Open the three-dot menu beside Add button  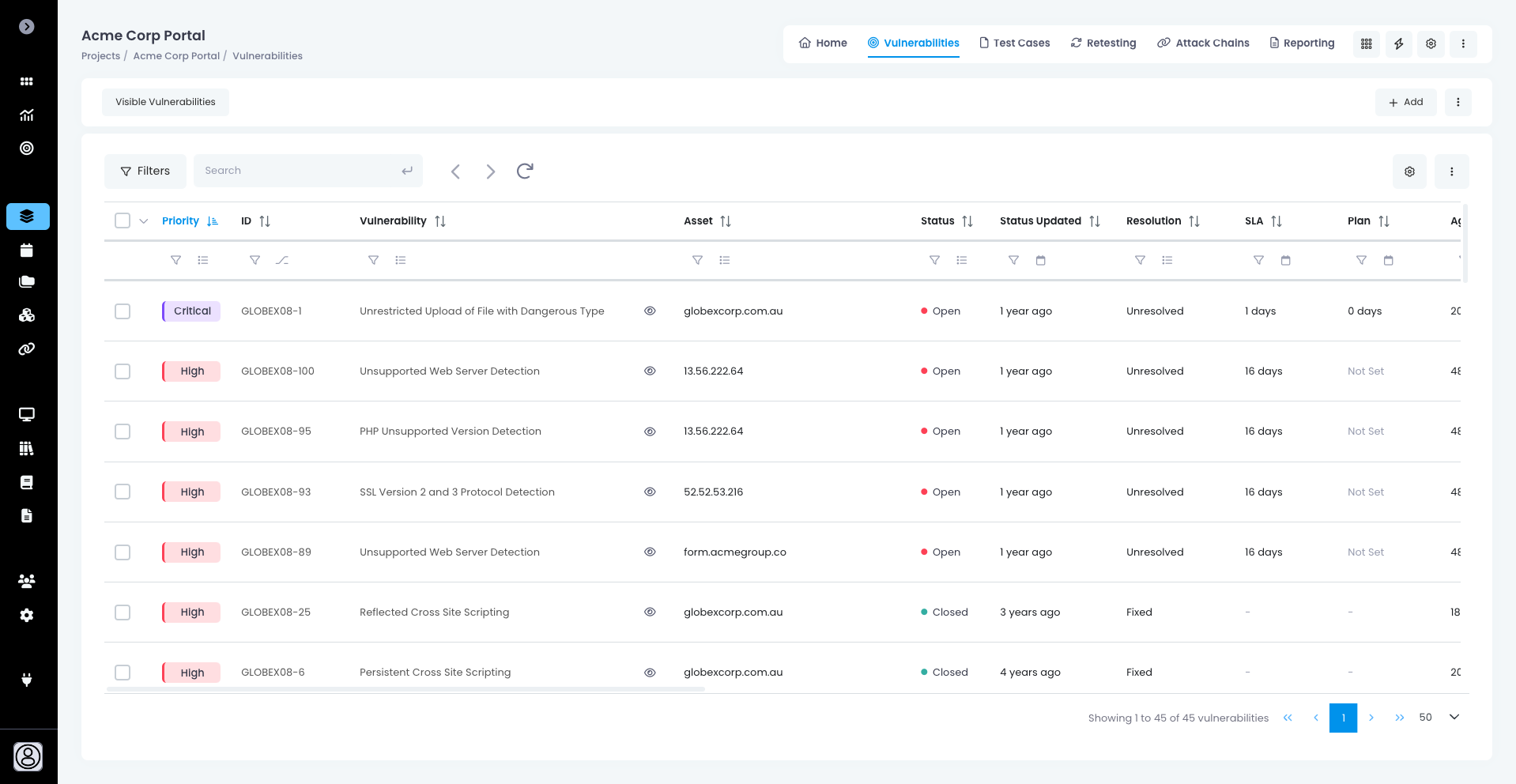[x=1458, y=102]
